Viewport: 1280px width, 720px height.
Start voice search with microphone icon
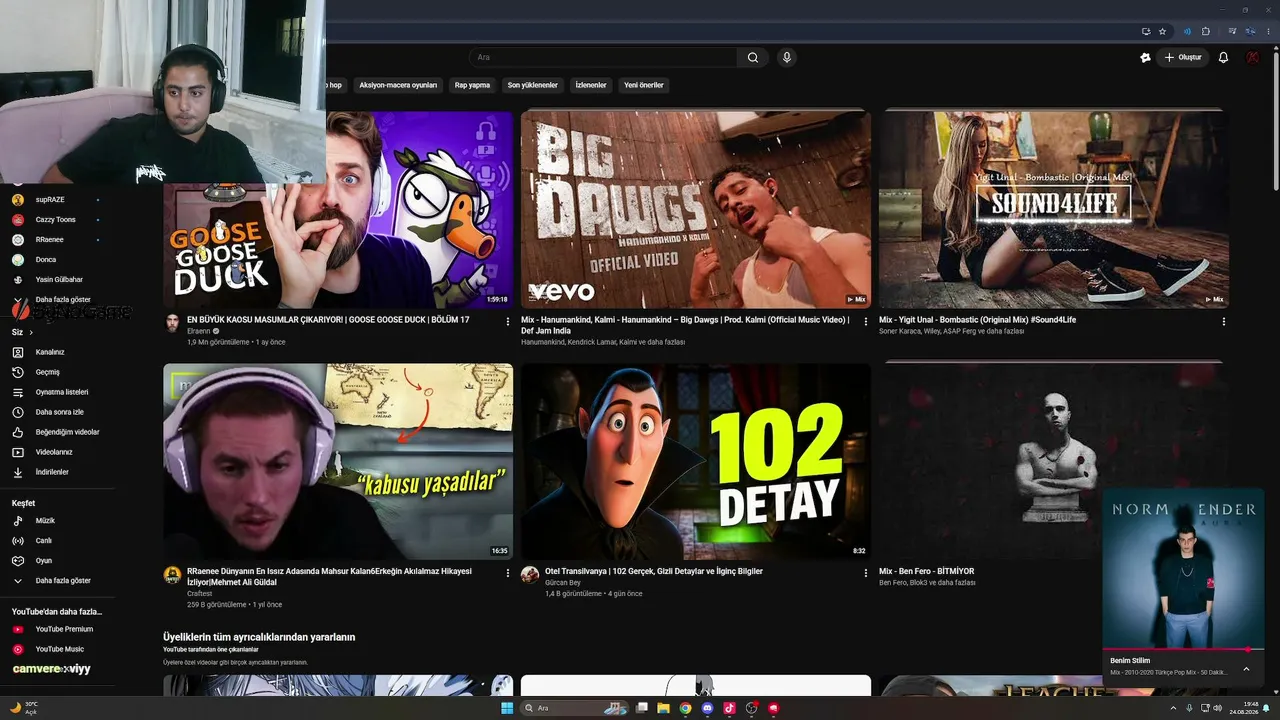point(787,58)
